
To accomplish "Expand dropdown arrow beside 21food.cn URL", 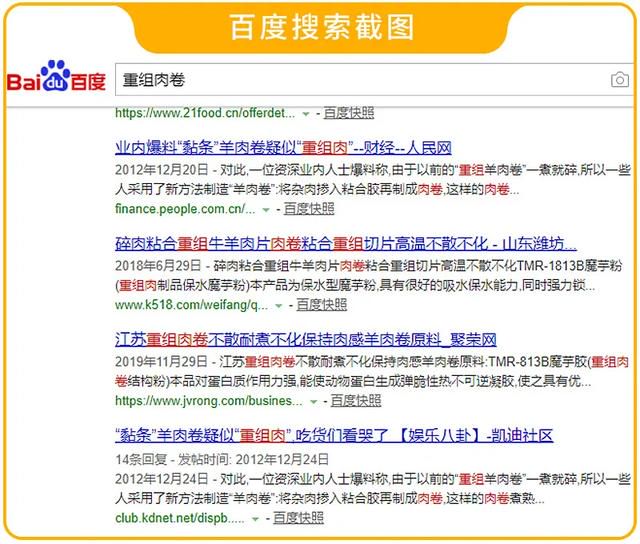I will (305, 114).
